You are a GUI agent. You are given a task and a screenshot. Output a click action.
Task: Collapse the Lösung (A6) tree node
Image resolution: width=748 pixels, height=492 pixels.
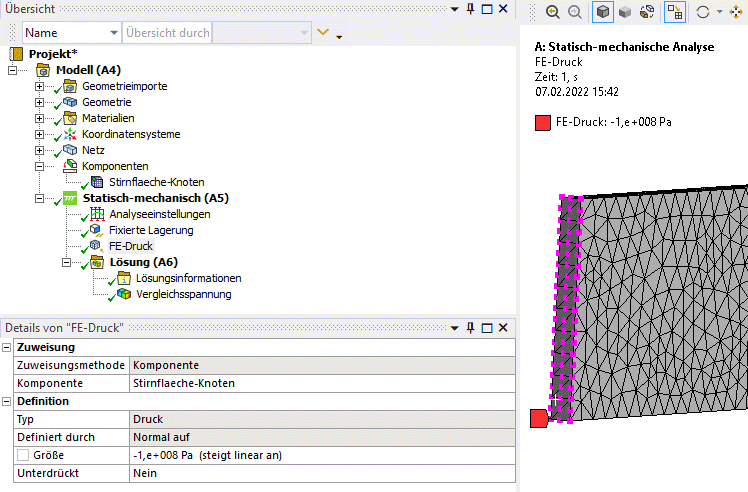(x=67, y=262)
